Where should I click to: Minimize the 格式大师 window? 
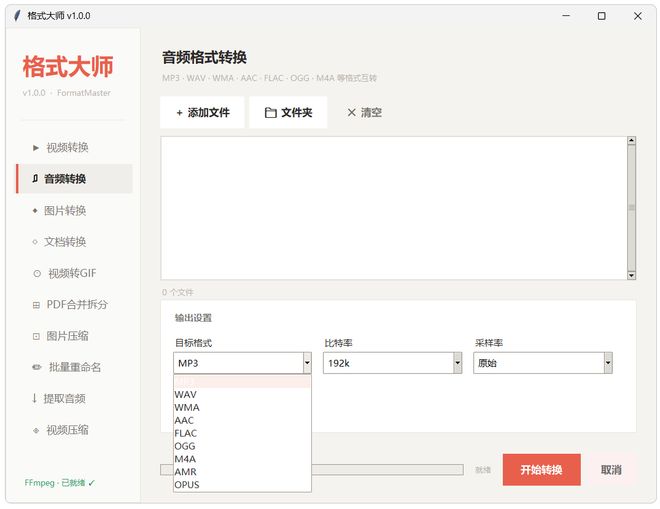(x=566, y=16)
